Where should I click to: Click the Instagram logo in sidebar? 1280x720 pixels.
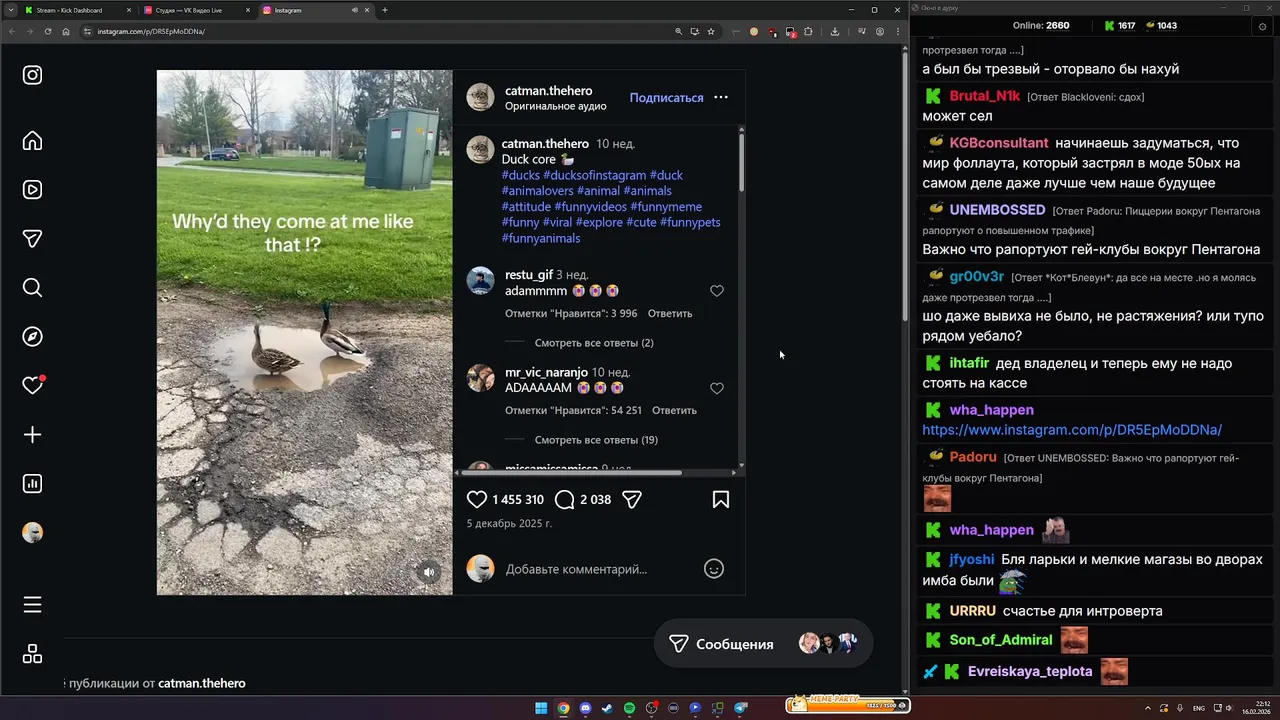pos(32,75)
